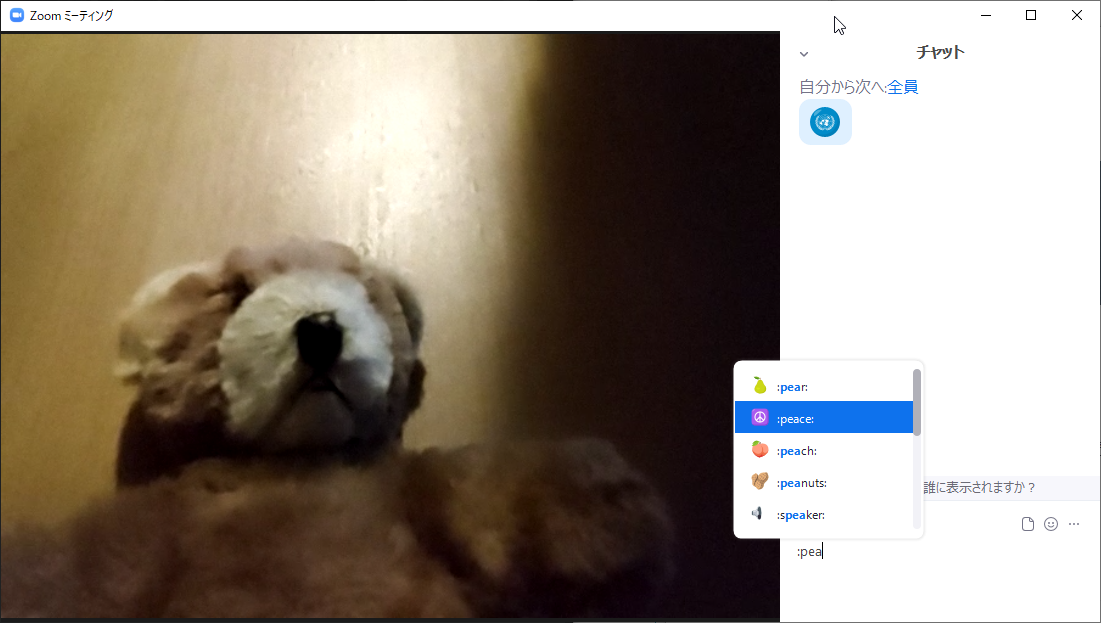Pick the :speaker: emoji suggestion
The image size is (1101, 623).
[824, 514]
